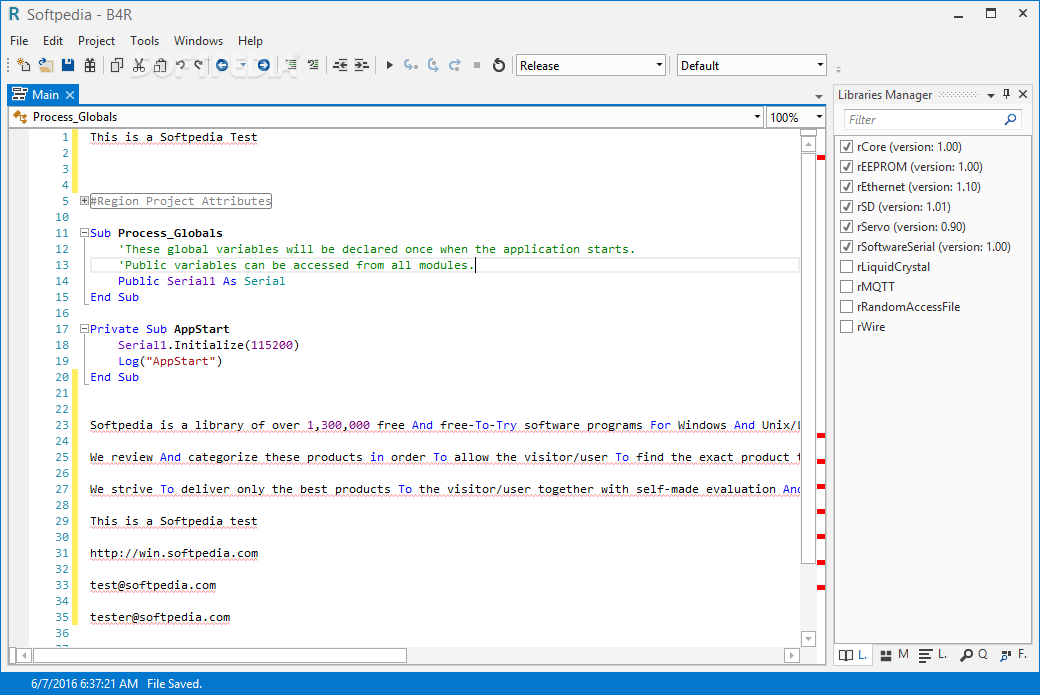Screen dimensions: 1040x695
Task: Click the Undo arrow icon
Action: click(x=180, y=65)
